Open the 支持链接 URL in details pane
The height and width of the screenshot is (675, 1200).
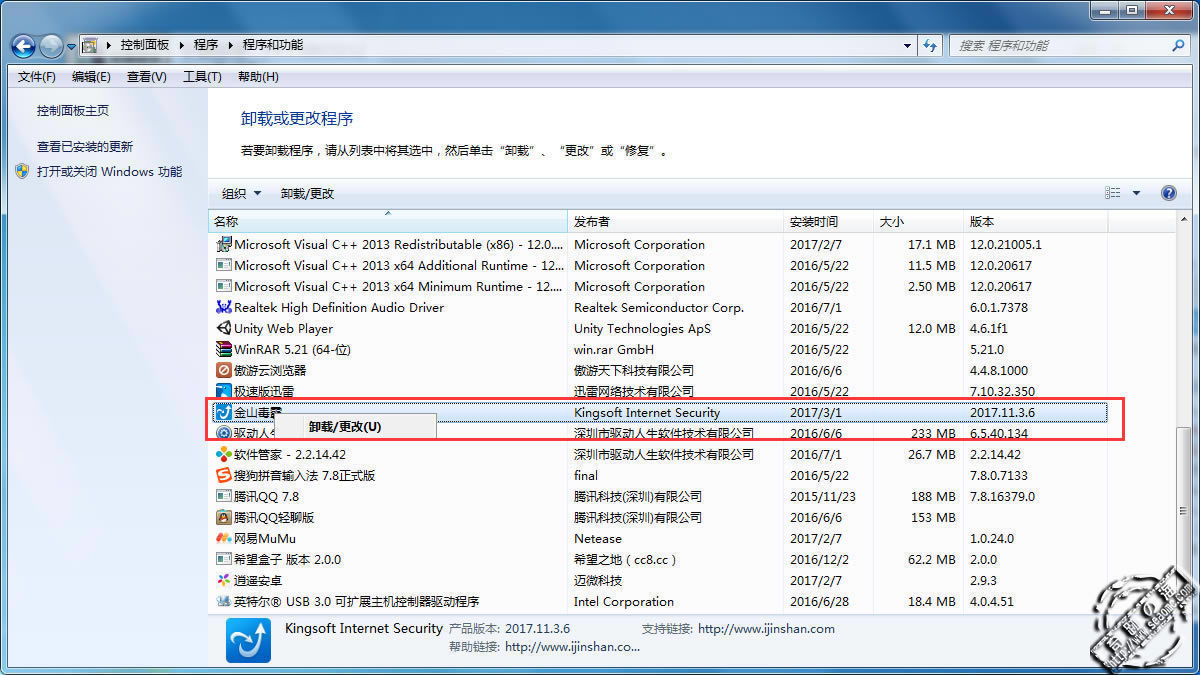(766, 629)
